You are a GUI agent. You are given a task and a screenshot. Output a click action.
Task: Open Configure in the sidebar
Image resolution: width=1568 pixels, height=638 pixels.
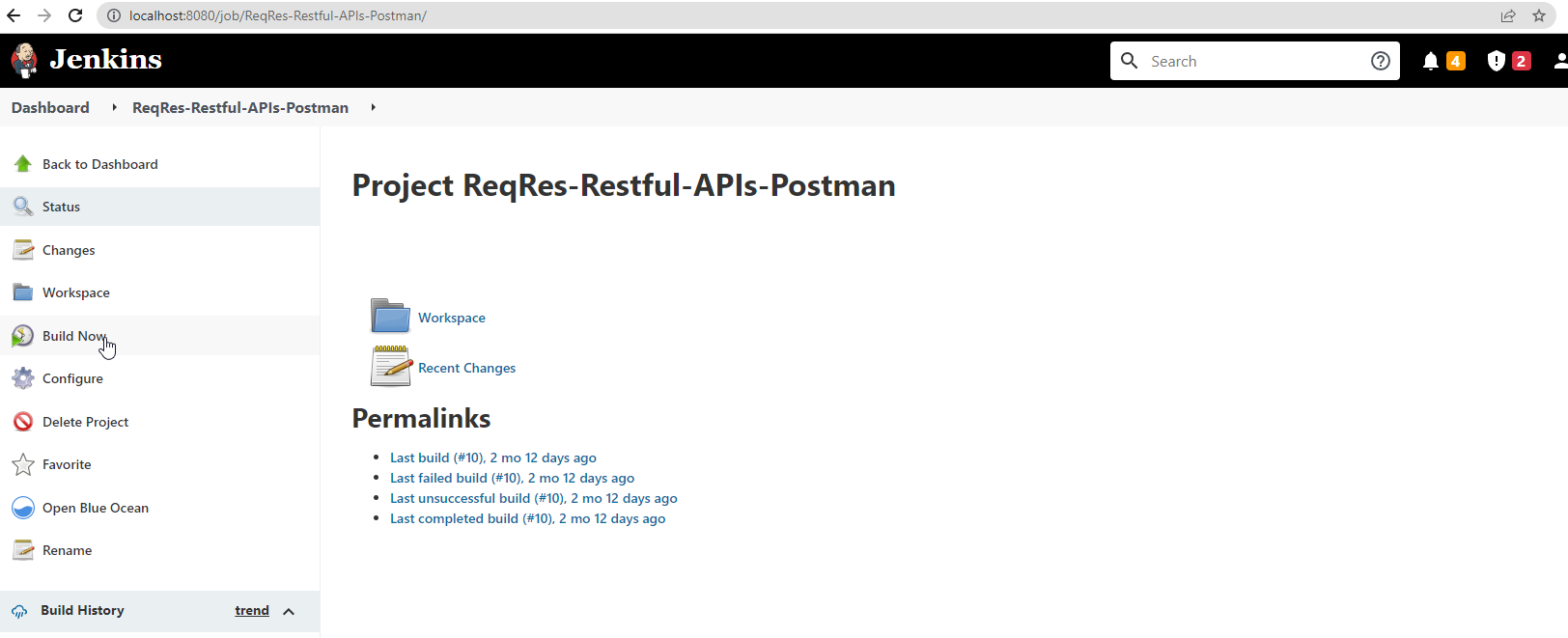click(x=159, y=378)
